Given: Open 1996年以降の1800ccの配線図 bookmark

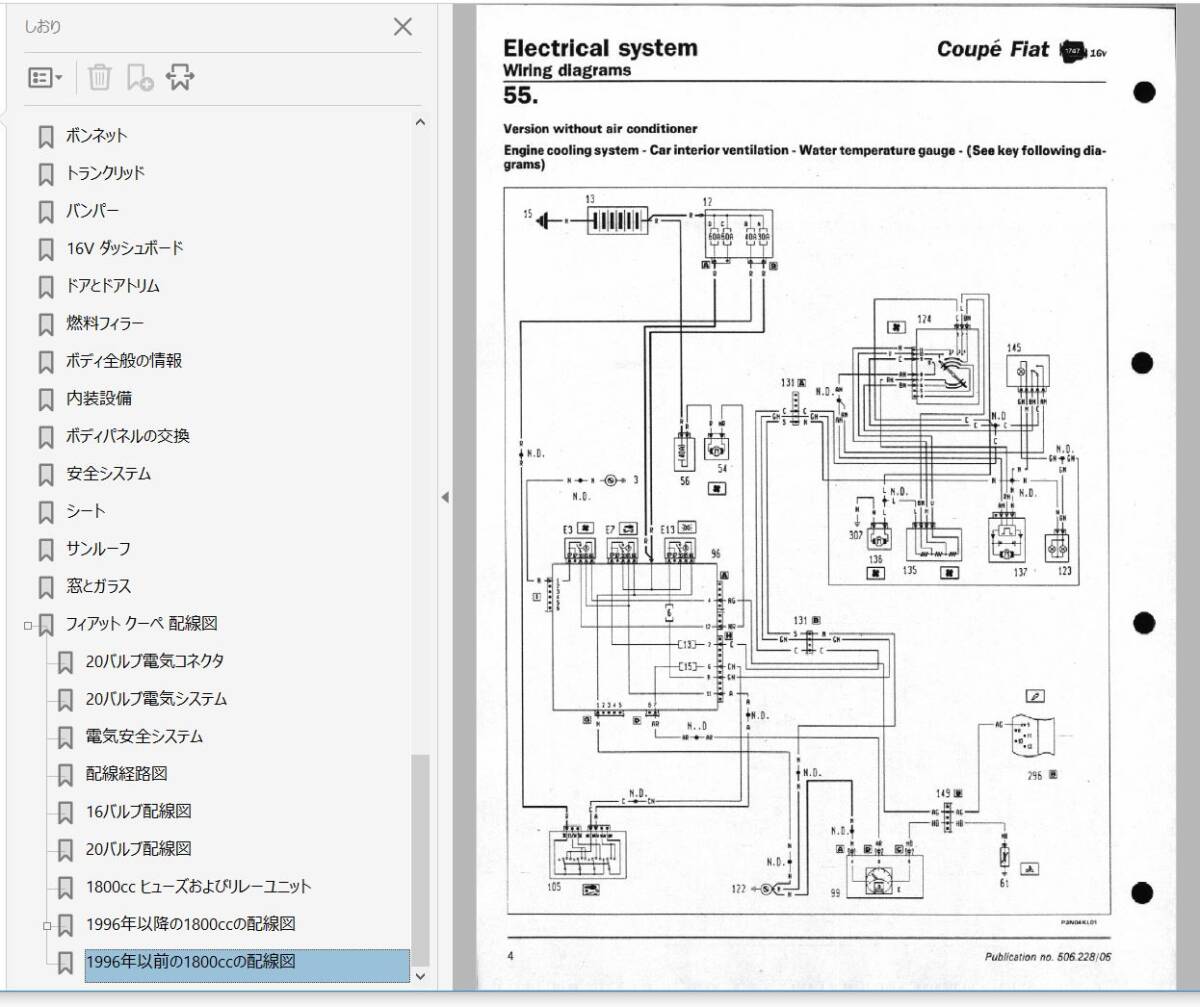Looking at the screenshot, I should [x=190, y=924].
